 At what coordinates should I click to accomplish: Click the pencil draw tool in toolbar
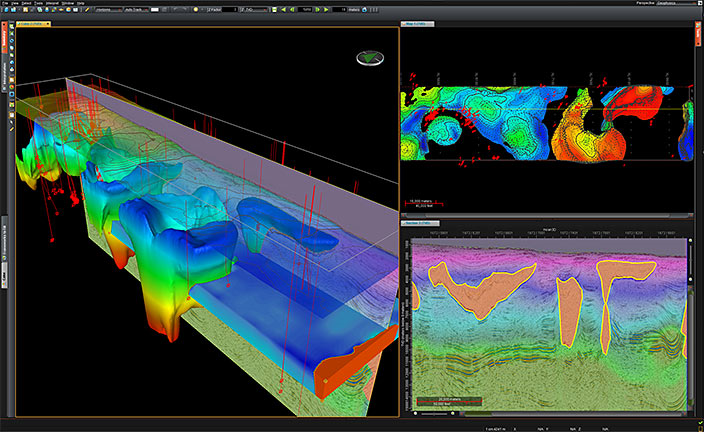click(x=87, y=9)
